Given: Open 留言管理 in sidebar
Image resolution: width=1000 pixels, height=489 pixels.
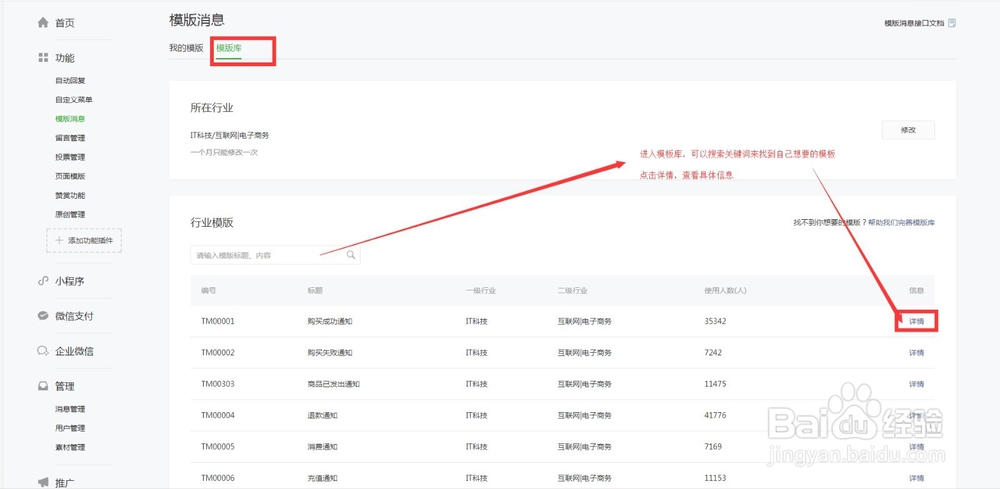Looking at the screenshot, I should [70, 138].
